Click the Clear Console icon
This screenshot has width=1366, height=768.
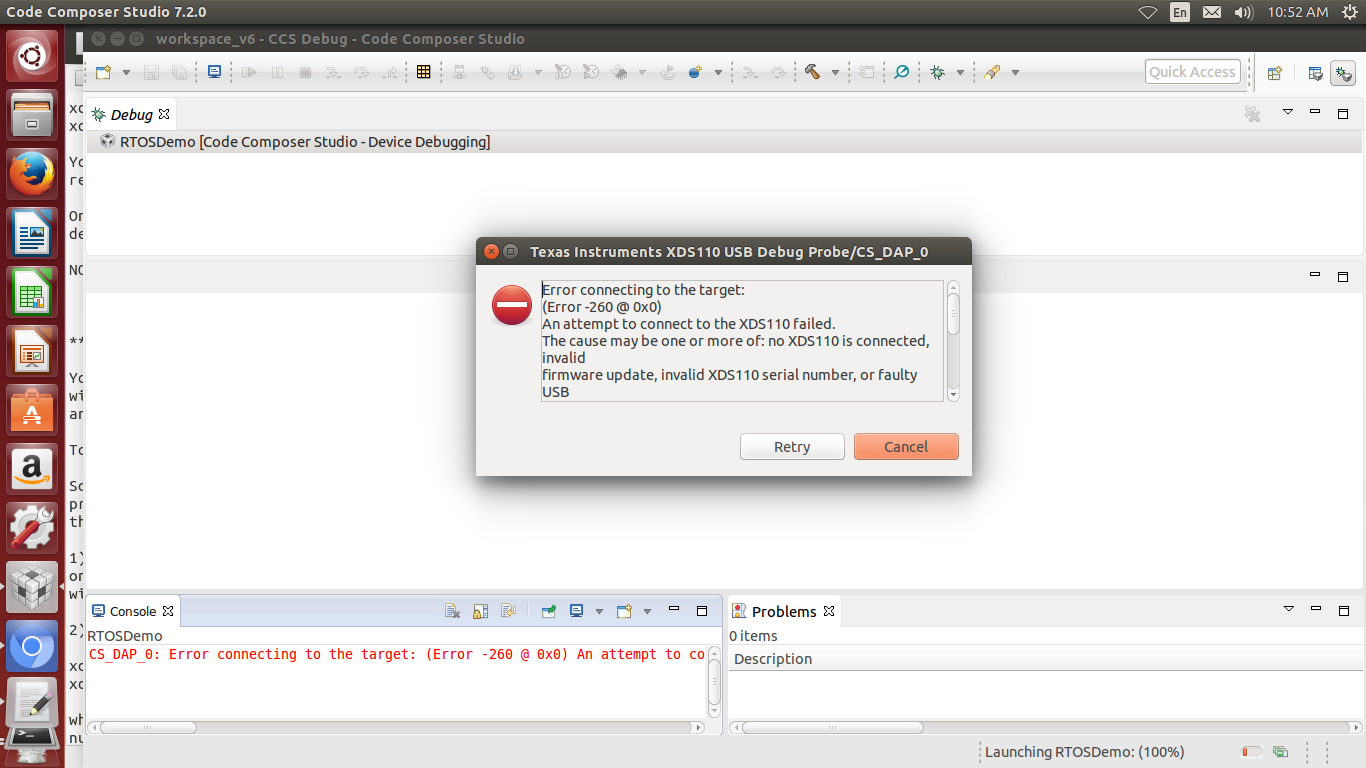click(x=452, y=611)
